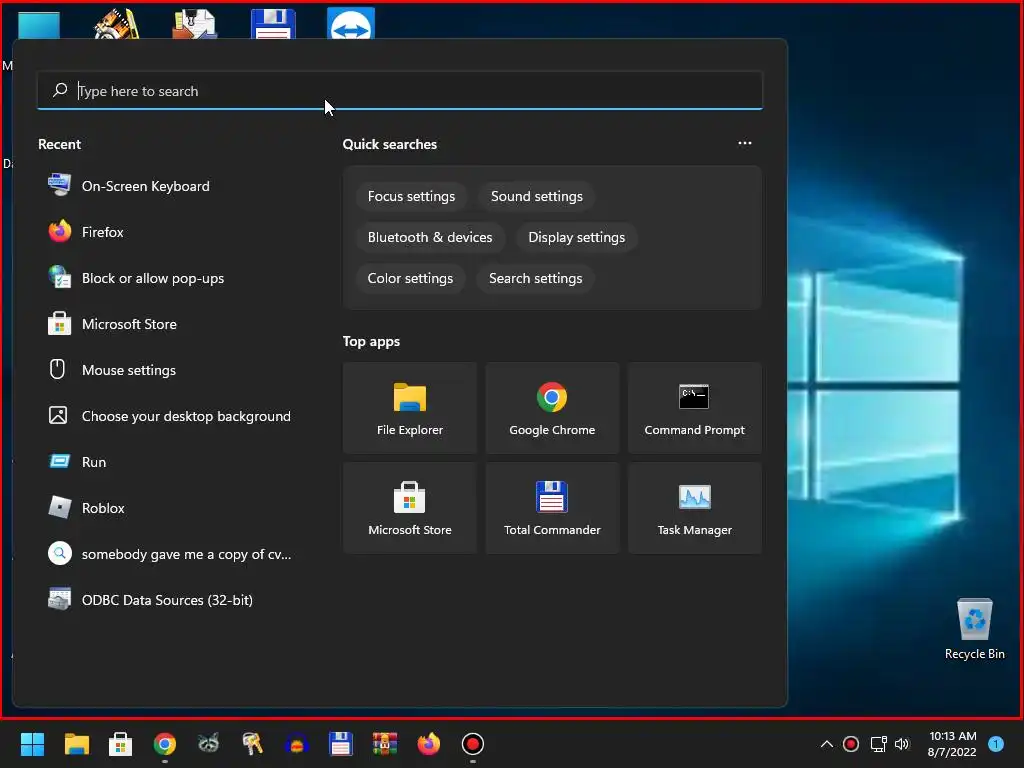Select the Recycle Bin desktop icon

pos(974,630)
